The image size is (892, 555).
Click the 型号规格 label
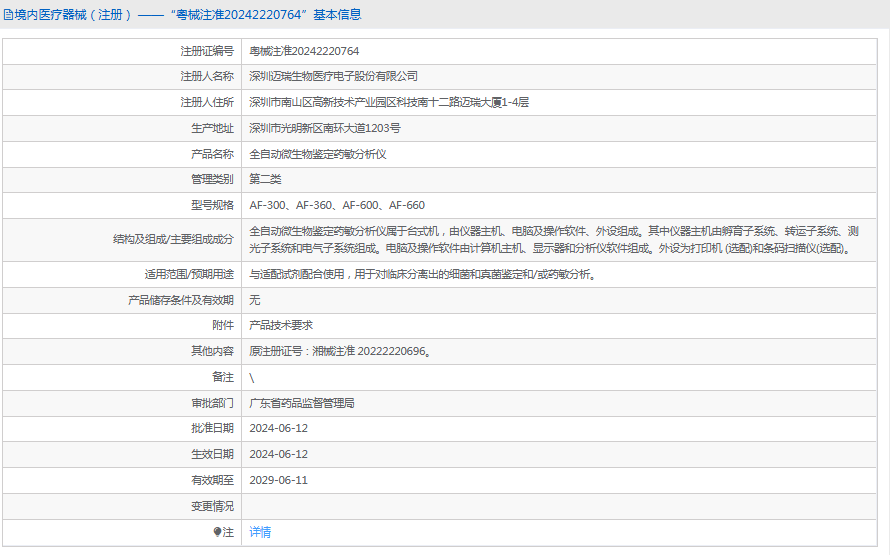tap(212, 205)
